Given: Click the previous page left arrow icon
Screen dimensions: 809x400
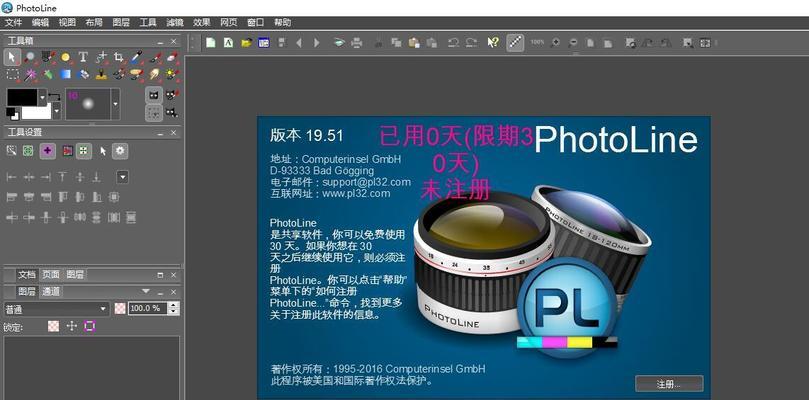Looking at the screenshot, I should pyautogui.click(x=299, y=43).
